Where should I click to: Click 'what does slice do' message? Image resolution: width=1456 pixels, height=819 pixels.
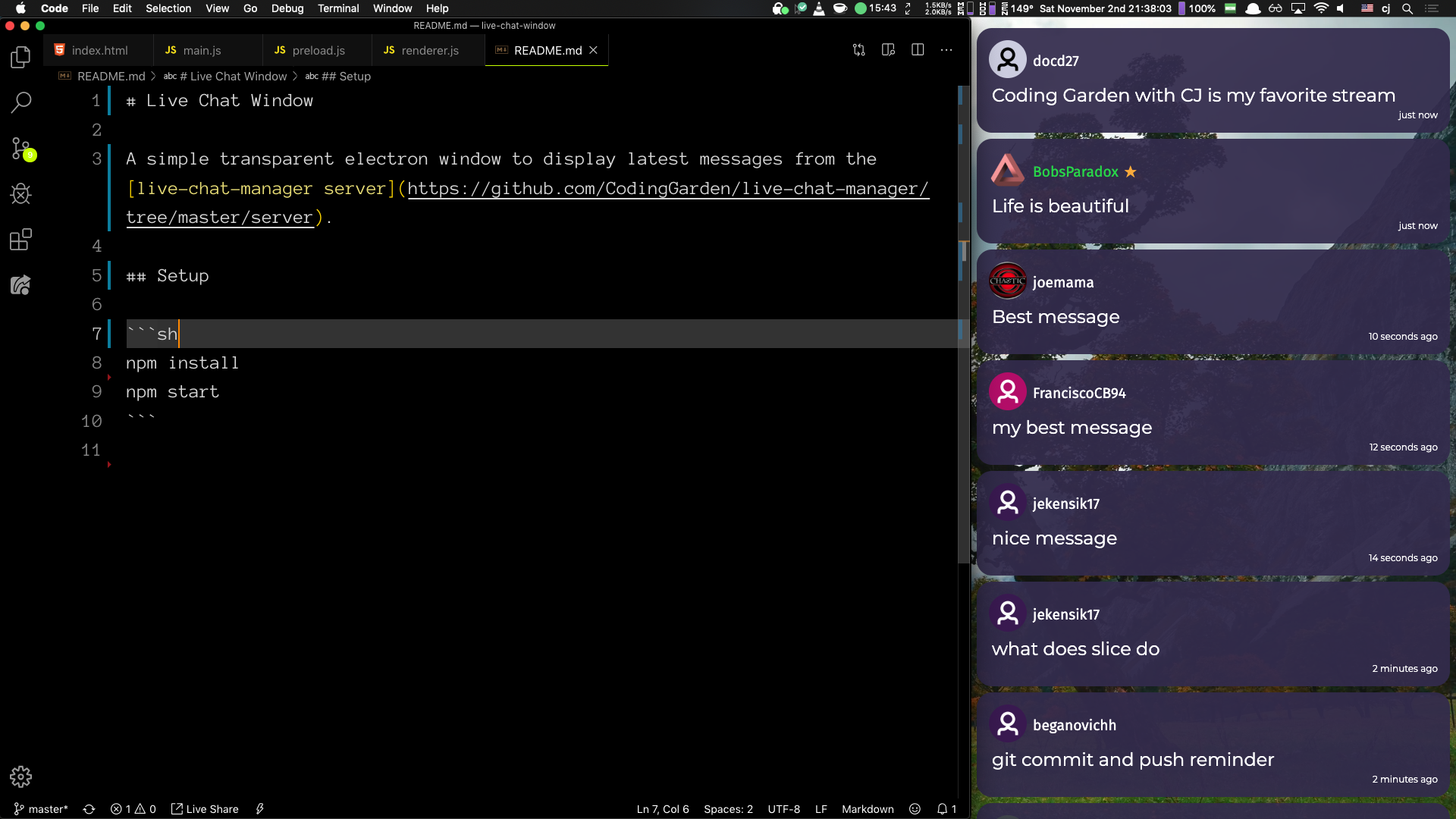(1075, 649)
